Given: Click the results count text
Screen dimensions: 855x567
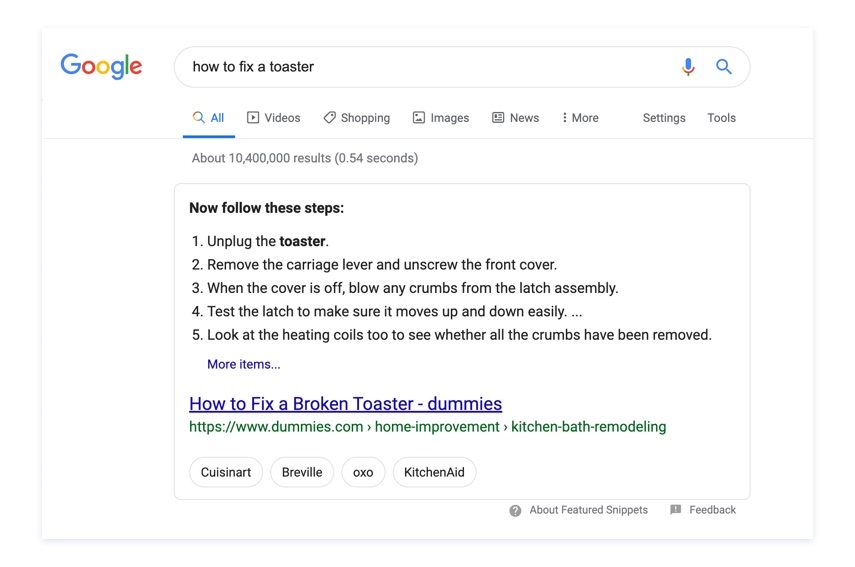Looking at the screenshot, I should pyautogui.click(x=305, y=158).
